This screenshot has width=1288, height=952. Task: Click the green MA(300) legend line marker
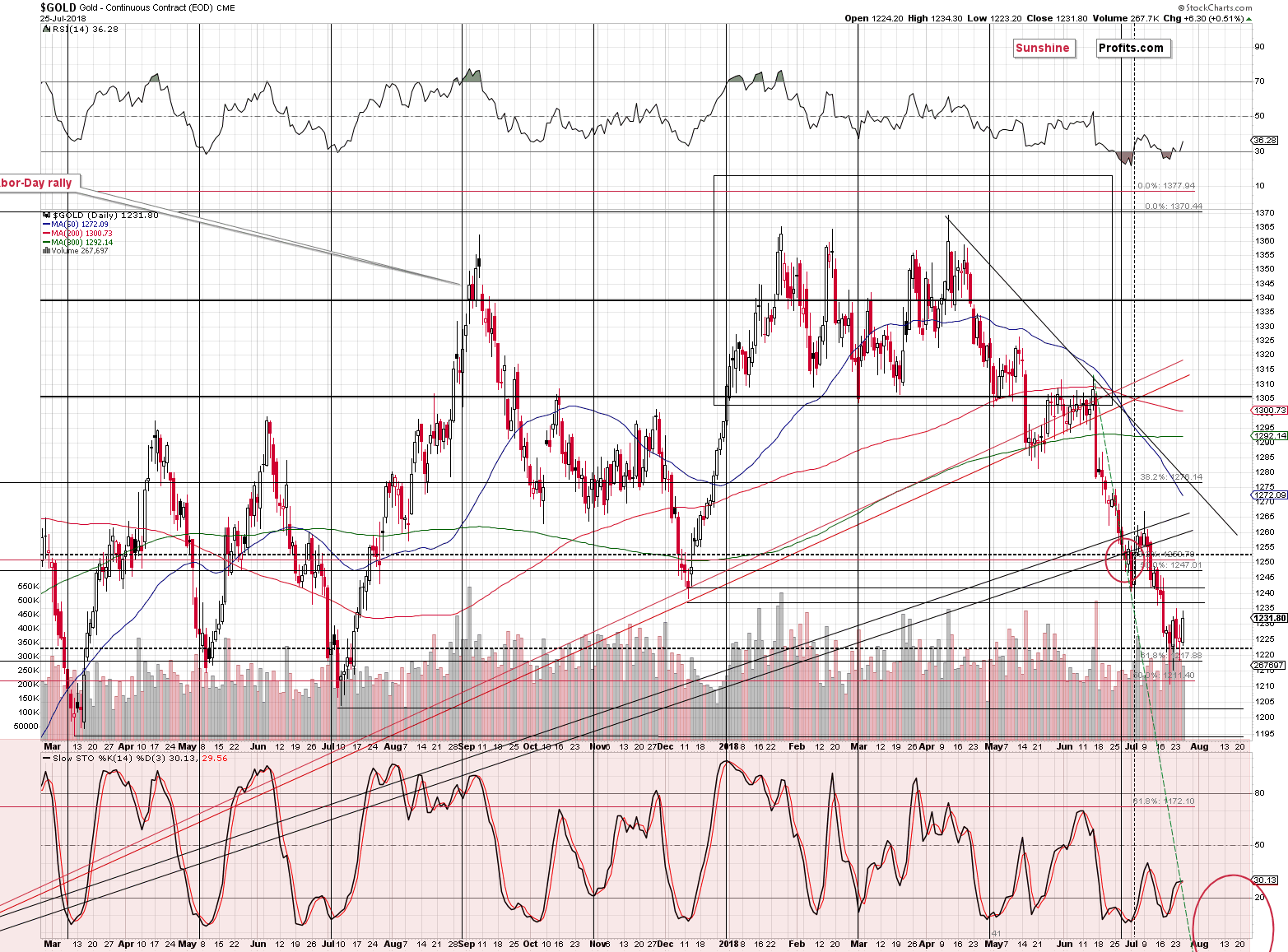coord(46,243)
